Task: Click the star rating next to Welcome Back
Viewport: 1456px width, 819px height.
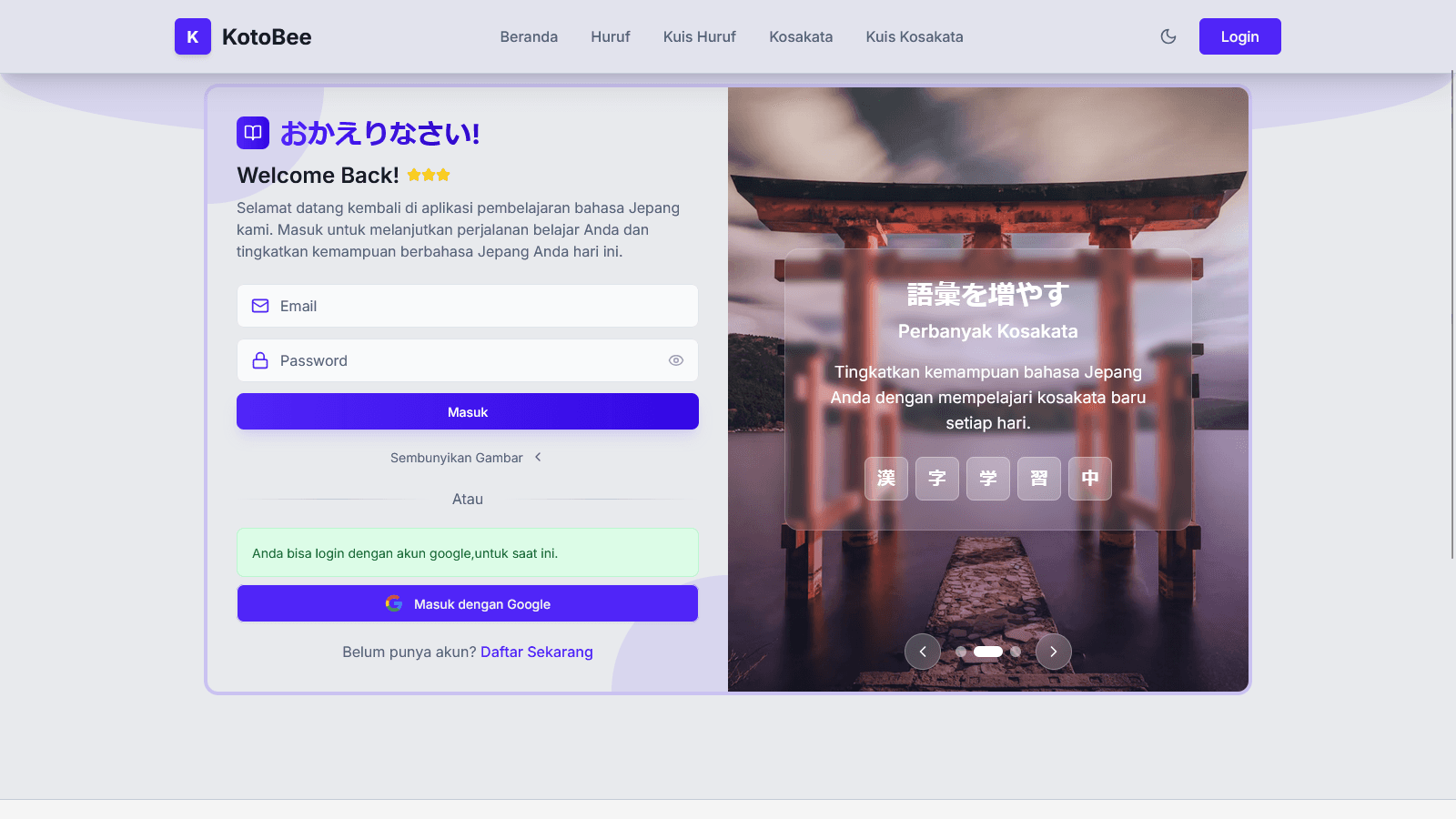Action: (x=427, y=174)
